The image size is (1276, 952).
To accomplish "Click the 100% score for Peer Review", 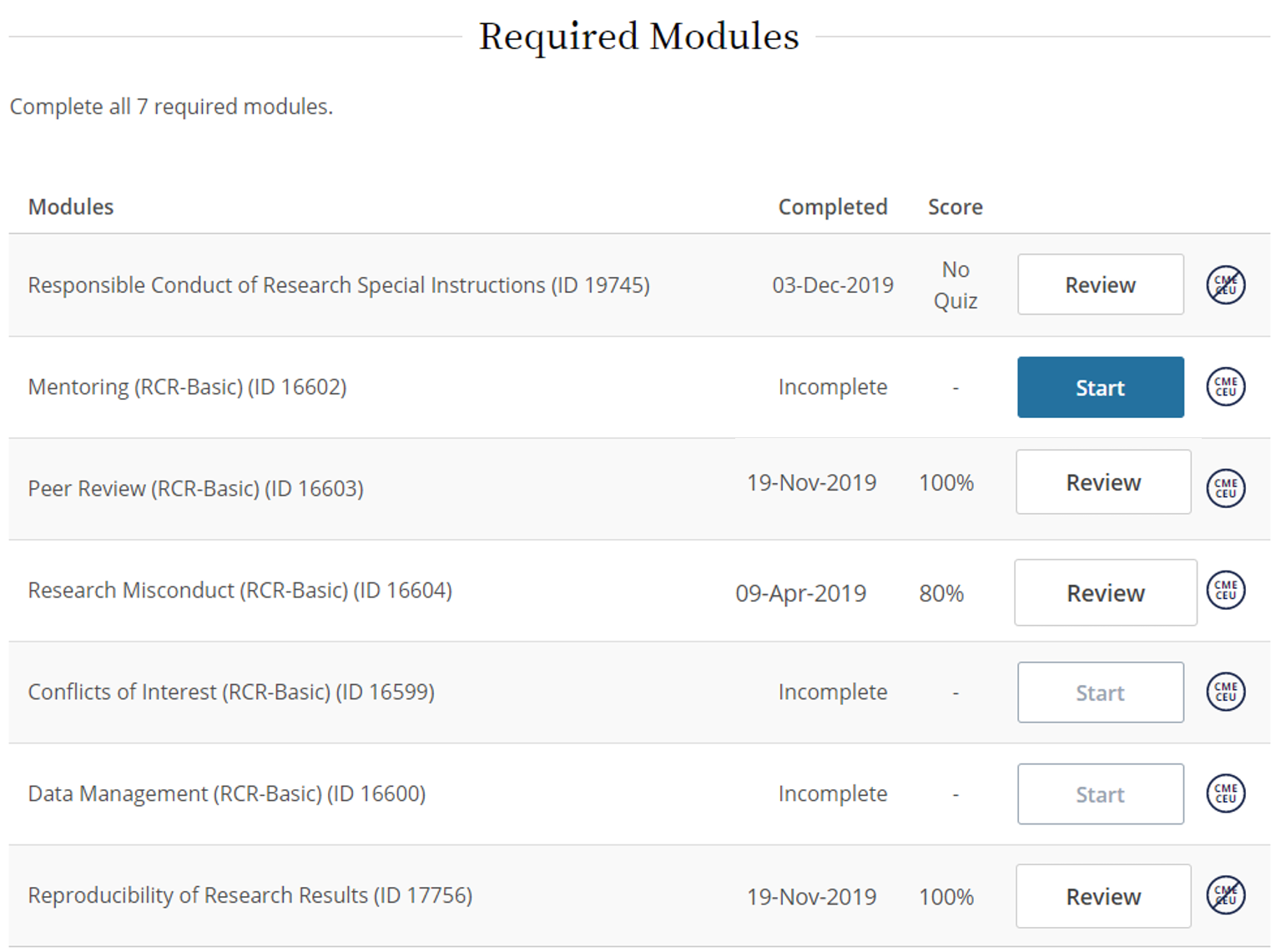I will (946, 483).
